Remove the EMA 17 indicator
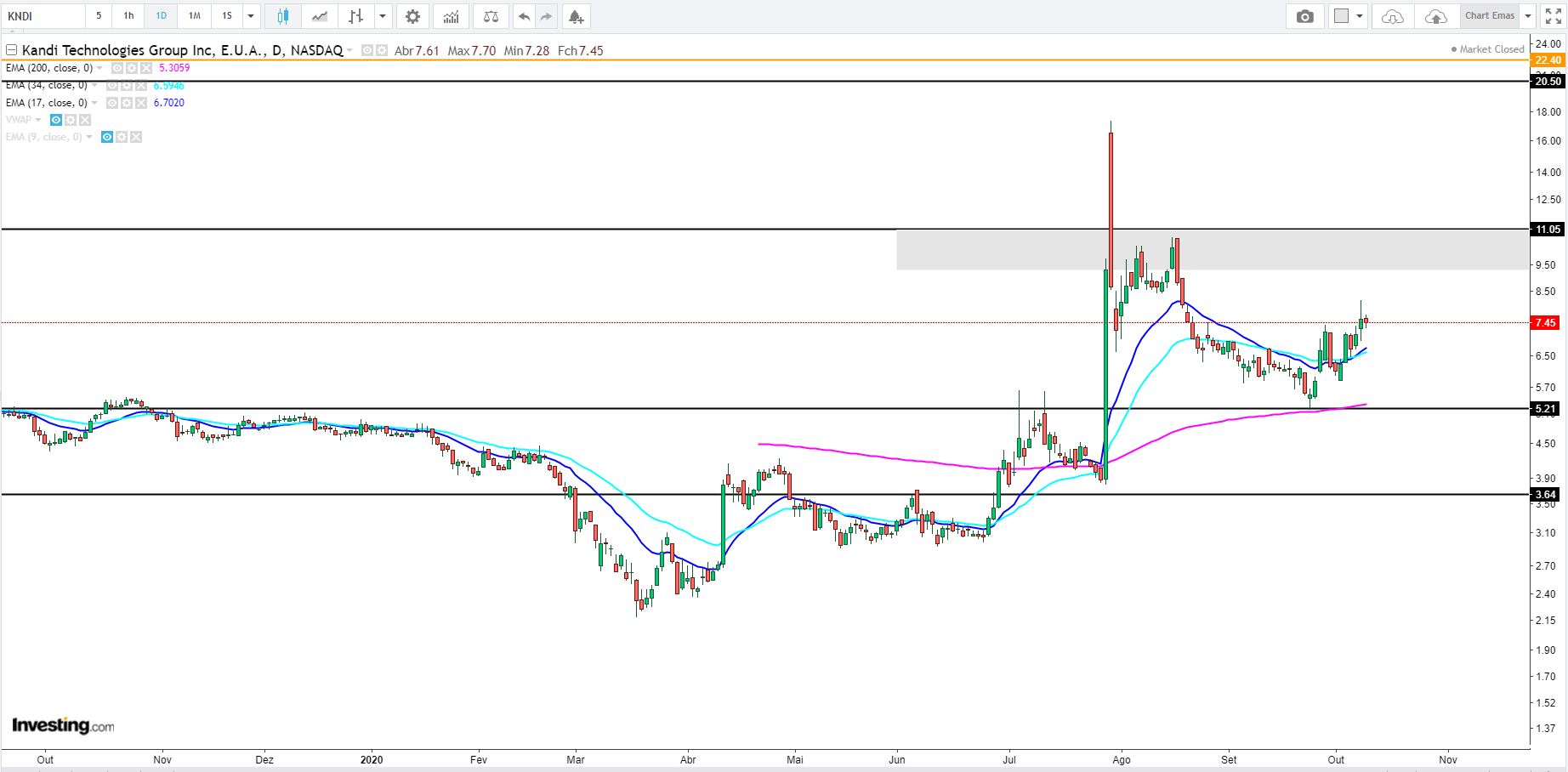 click(141, 103)
